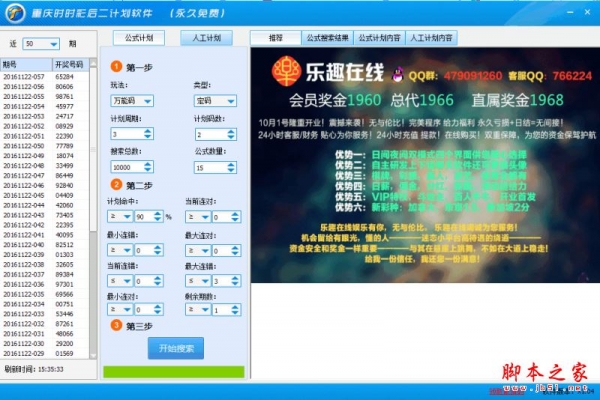Click the app logo icon in title bar
The height and width of the screenshot is (400, 600).
click(x=15, y=13)
